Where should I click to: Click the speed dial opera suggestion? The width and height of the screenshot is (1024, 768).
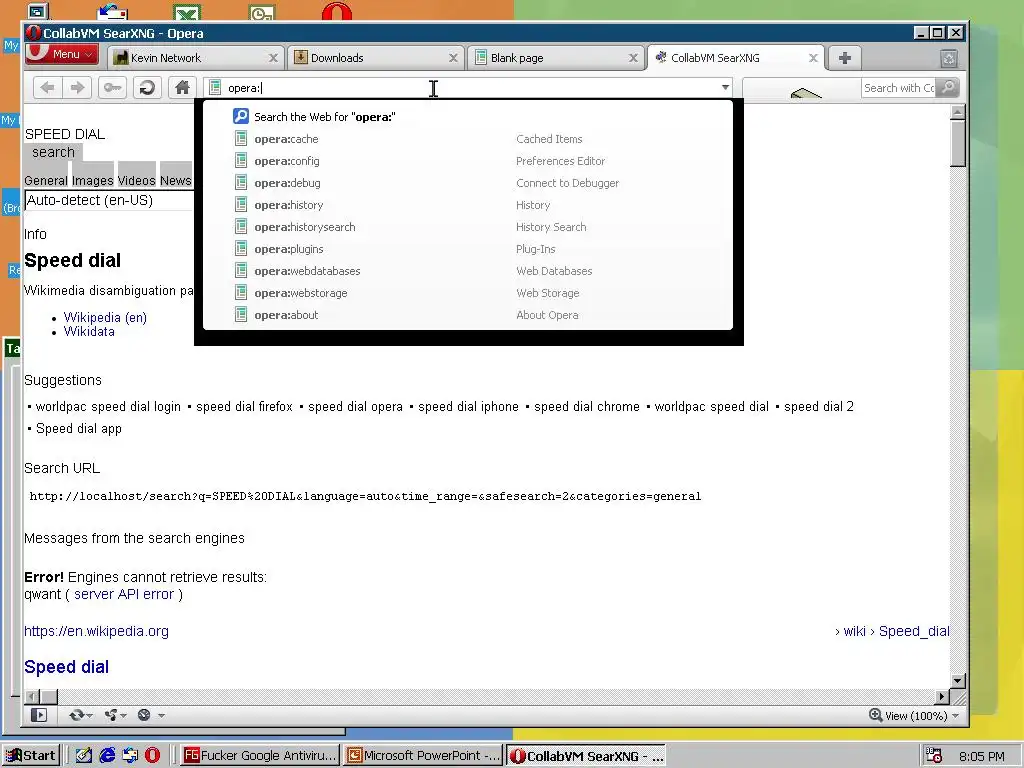[355, 407]
